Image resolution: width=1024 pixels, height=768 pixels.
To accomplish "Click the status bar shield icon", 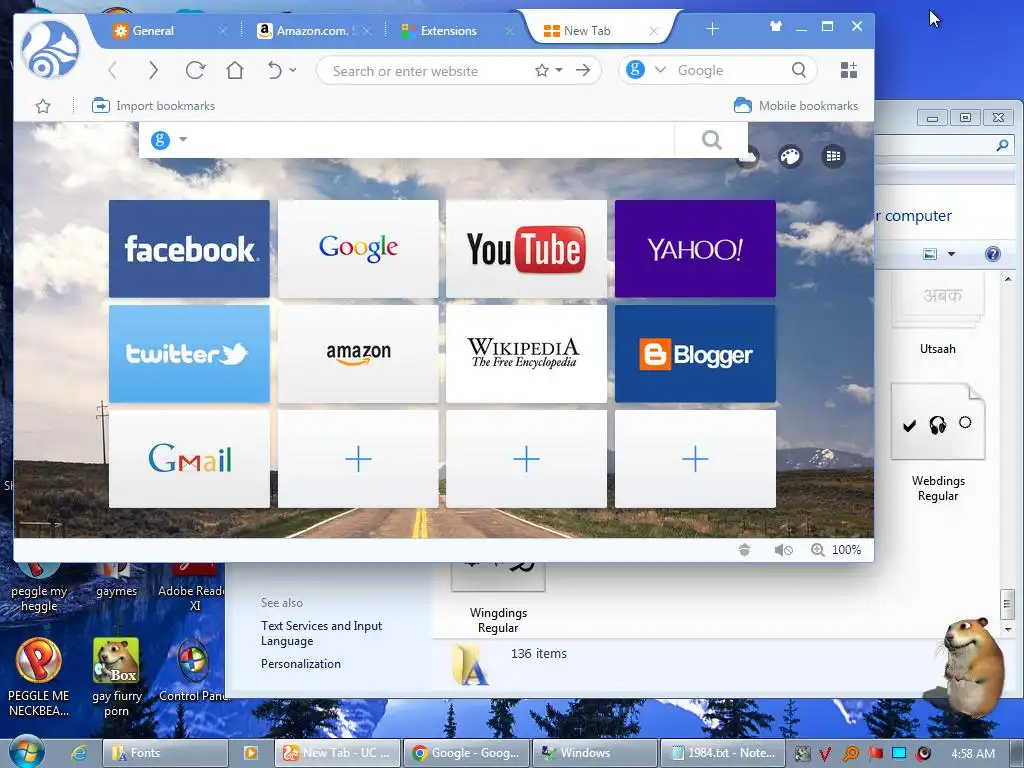I will [744, 550].
